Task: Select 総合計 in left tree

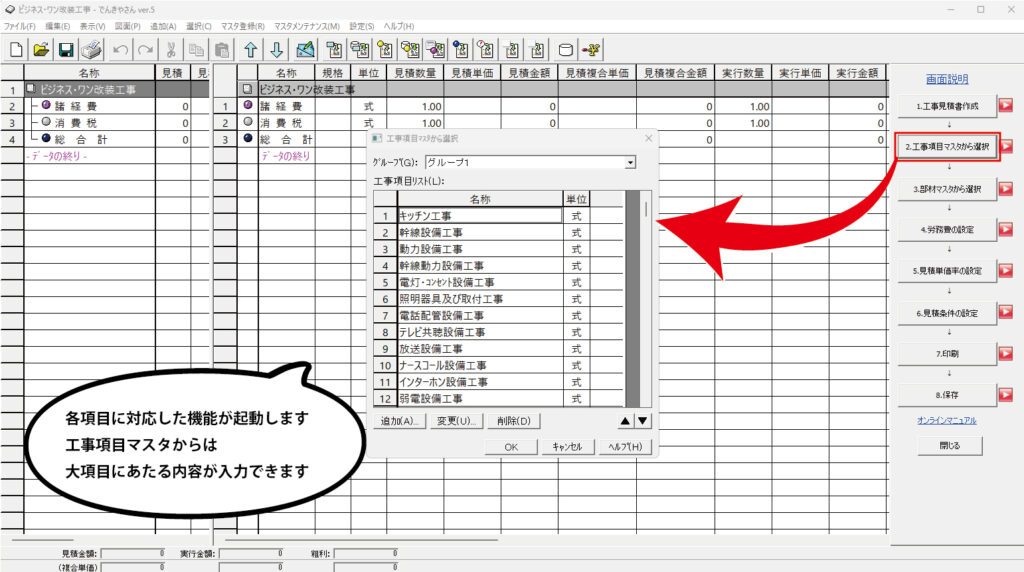Action: [x=81, y=139]
